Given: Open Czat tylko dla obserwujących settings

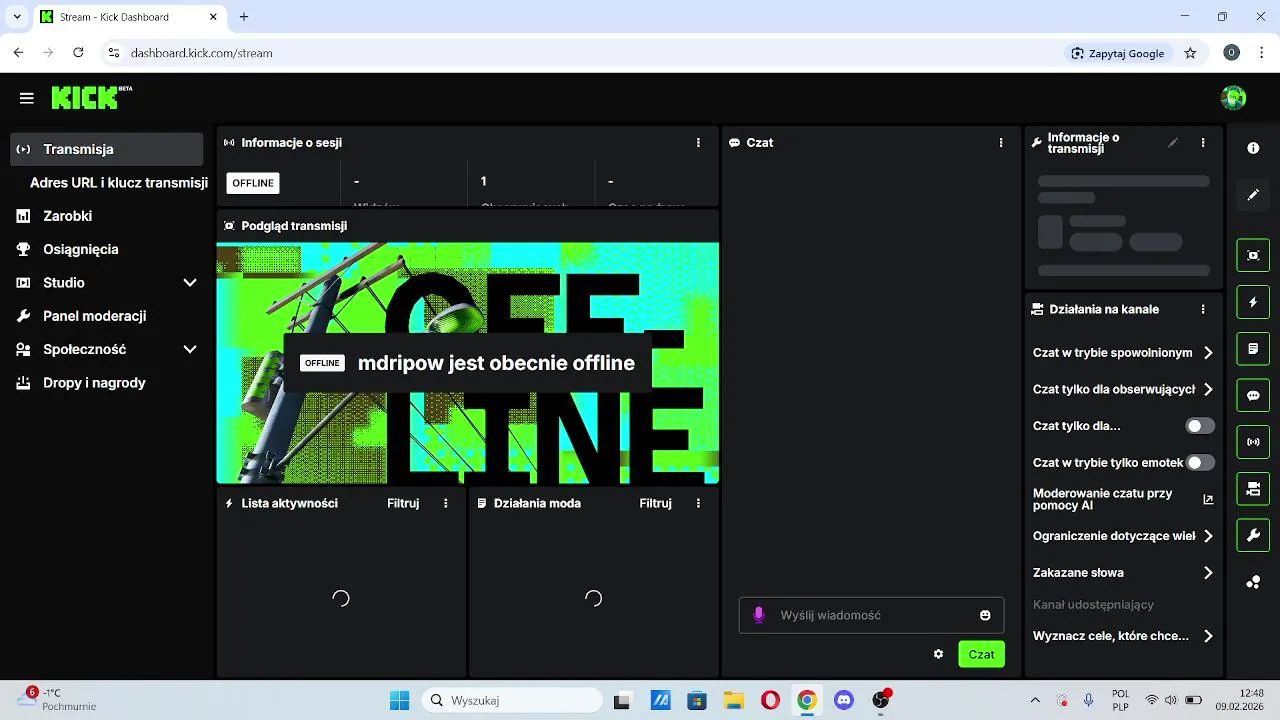Looking at the screenshot, I should pos(1123,389).
